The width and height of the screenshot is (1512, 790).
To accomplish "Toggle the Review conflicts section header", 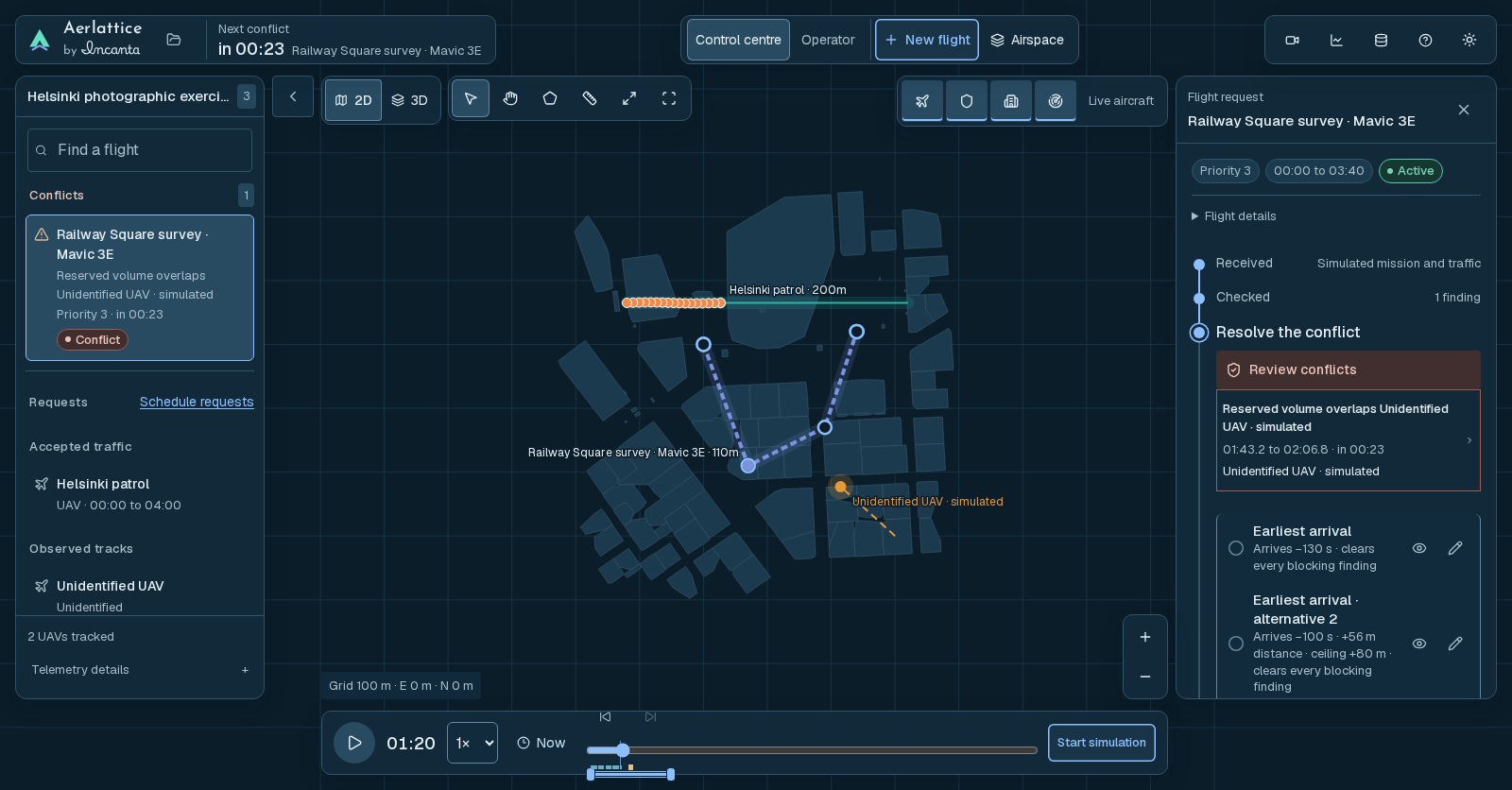I will coord(1349,370).
